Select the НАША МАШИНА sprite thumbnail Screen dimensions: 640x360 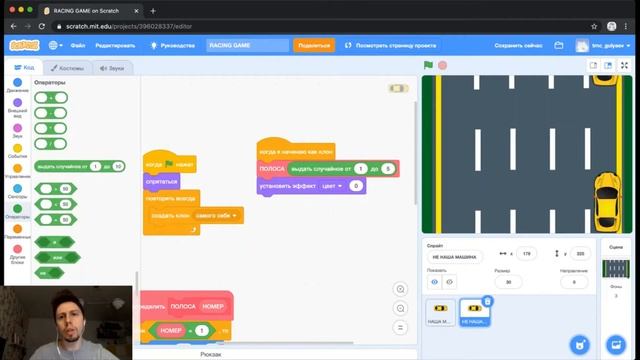click(x=440, y=312)
